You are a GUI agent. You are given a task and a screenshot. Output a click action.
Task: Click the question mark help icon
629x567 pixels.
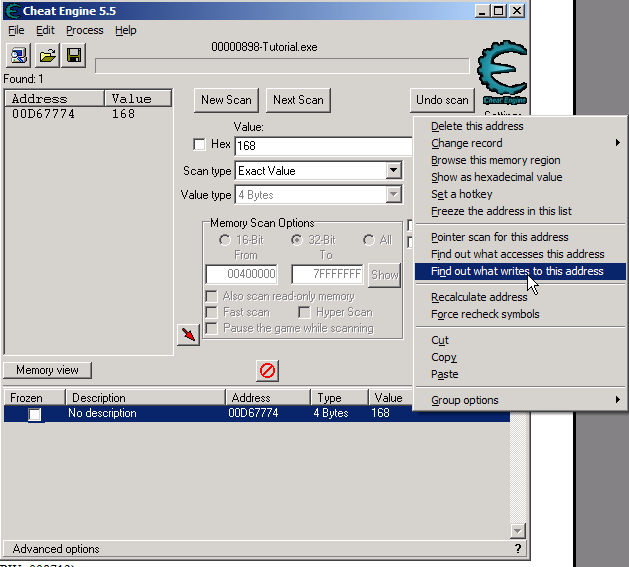coord(517,549)
